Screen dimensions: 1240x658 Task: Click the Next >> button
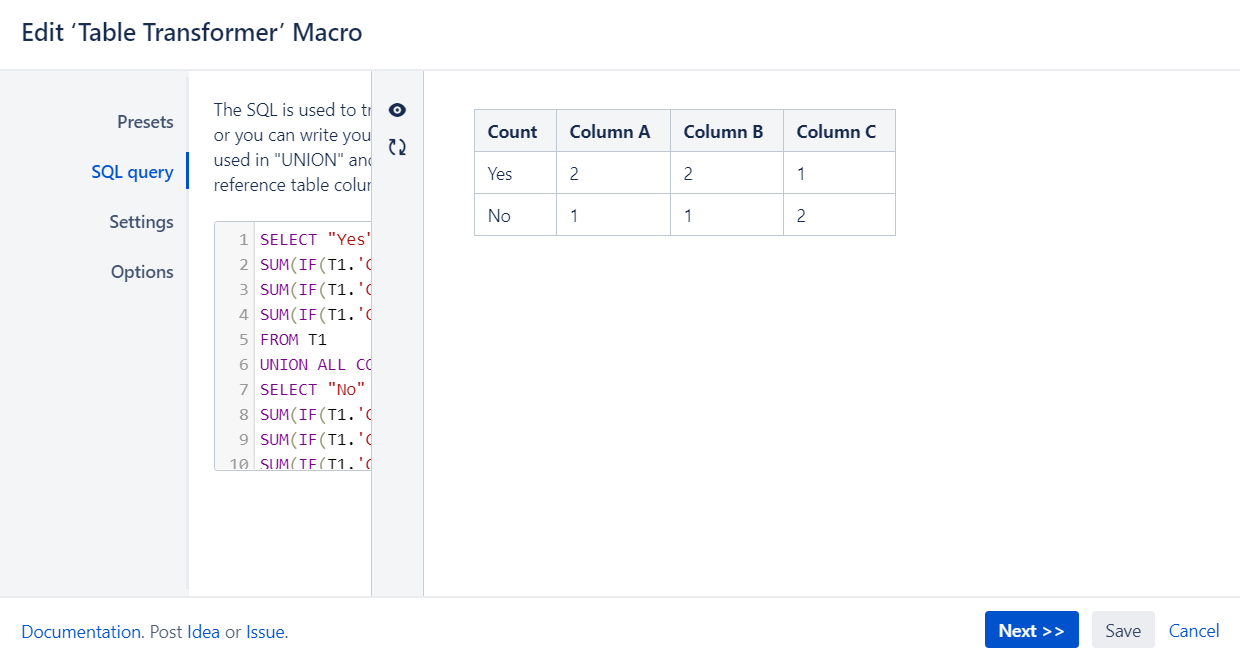coord(1031,630)
